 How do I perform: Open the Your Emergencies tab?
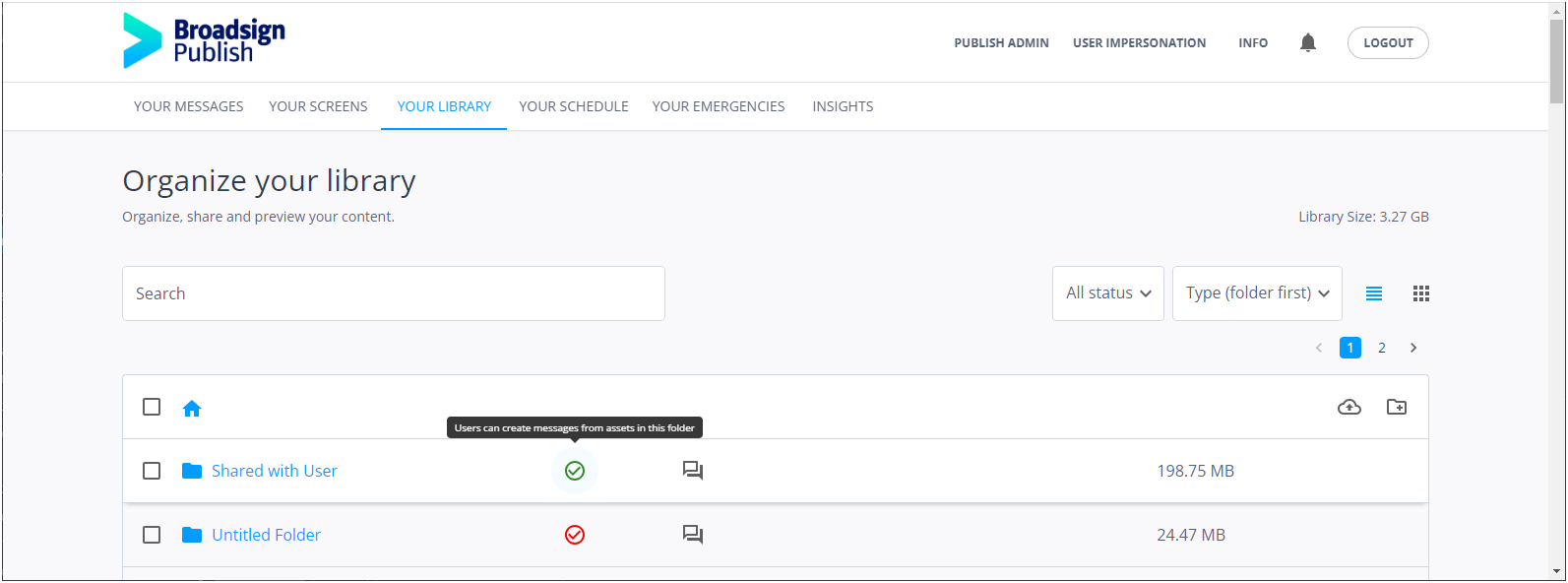coord(719,106)
